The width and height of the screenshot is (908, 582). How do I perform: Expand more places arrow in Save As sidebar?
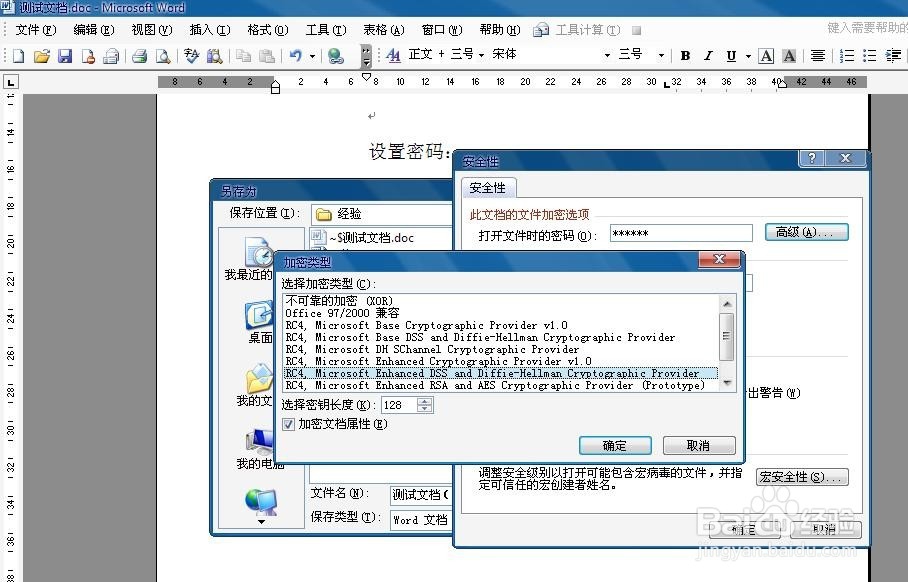261,522
